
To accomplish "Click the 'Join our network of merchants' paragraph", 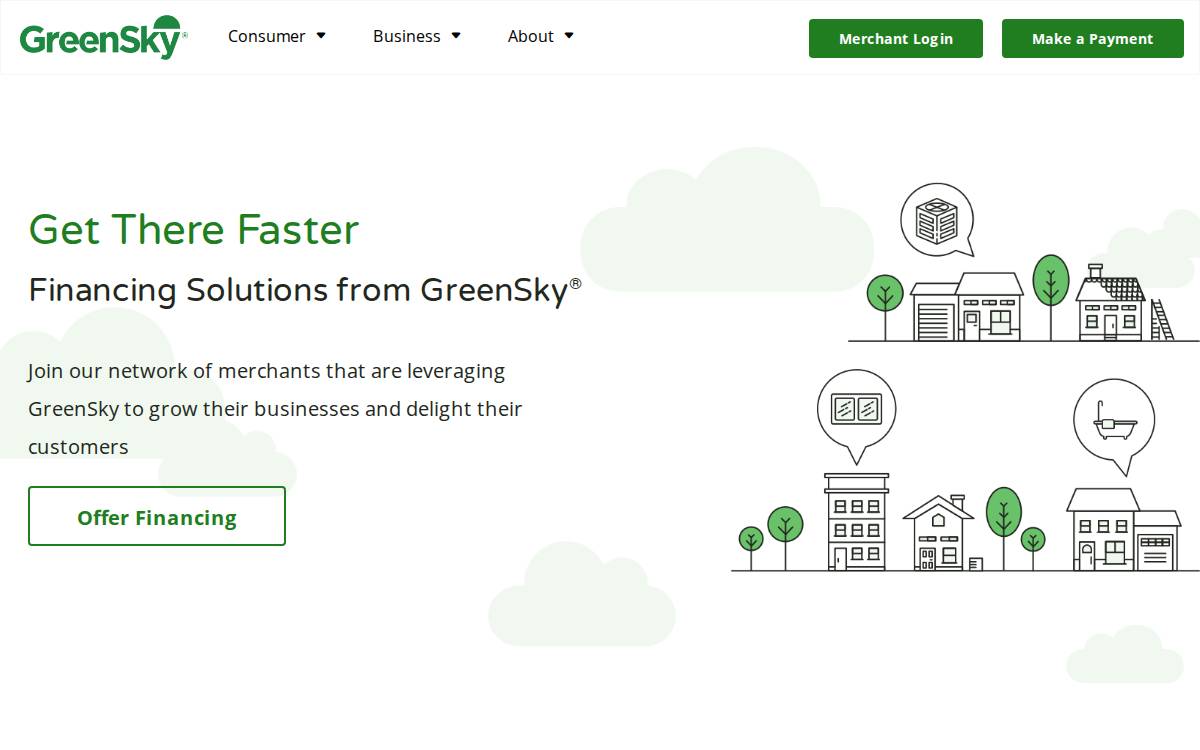I will (x=275, y=409).
